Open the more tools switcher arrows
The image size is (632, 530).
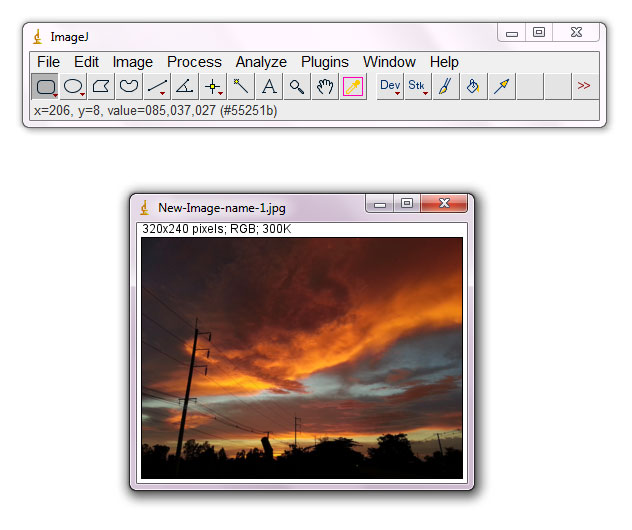tap(584, 85)
